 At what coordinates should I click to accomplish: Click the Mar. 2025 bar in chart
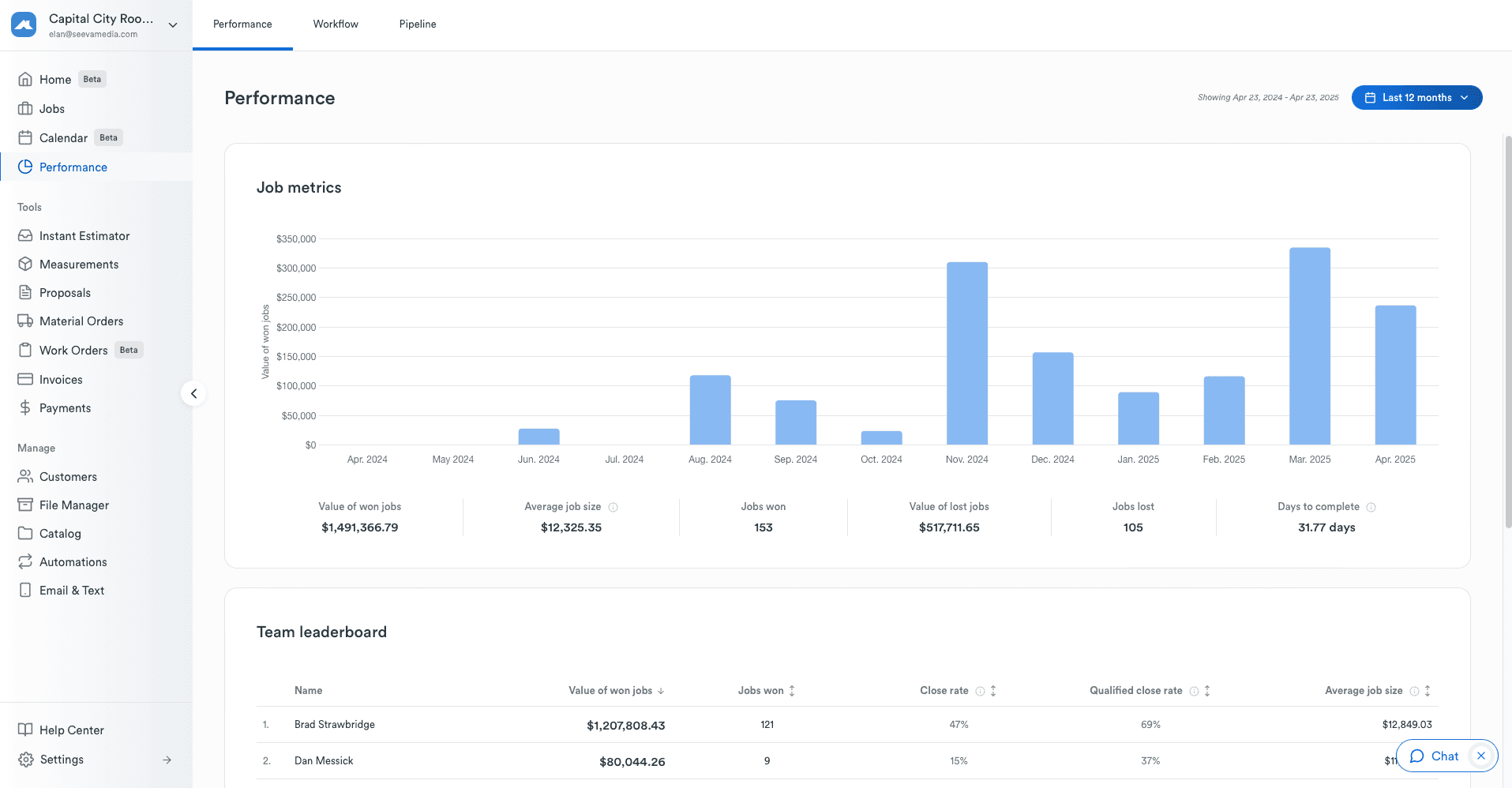click(x=1309, y=346)
